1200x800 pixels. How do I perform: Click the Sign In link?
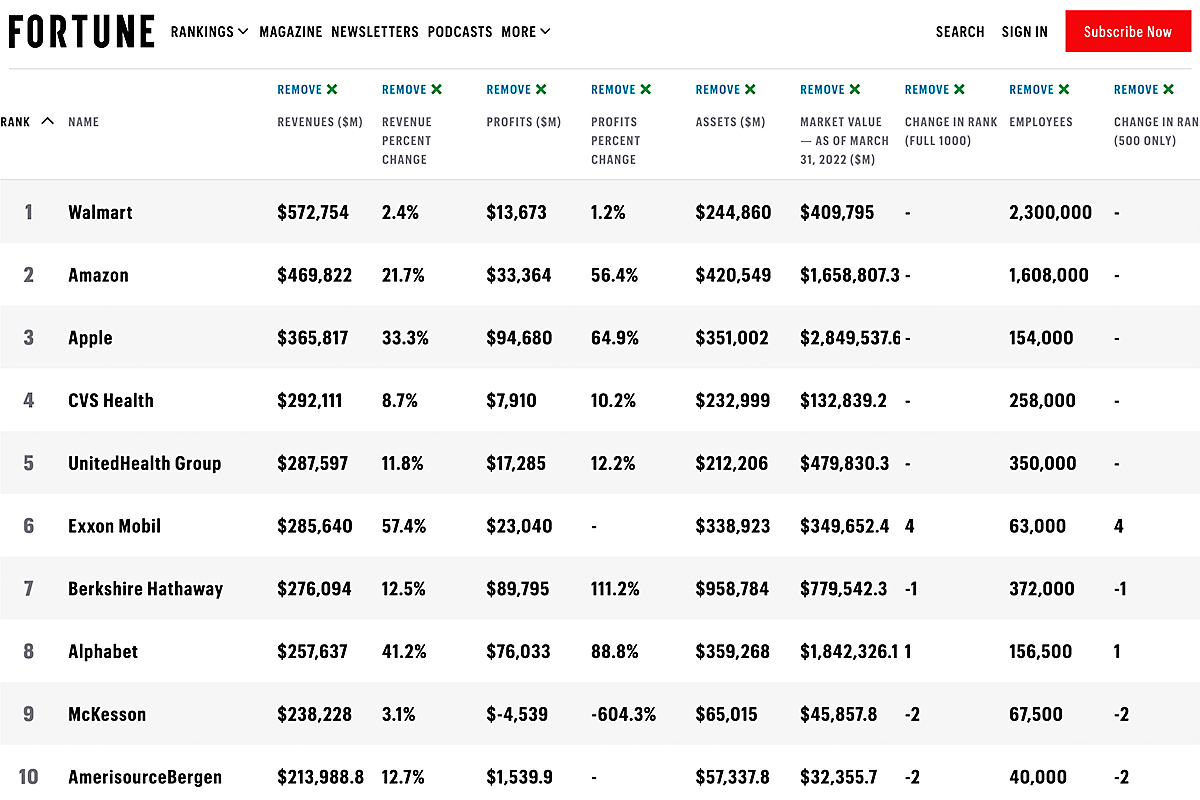[x=1024, y=32]
